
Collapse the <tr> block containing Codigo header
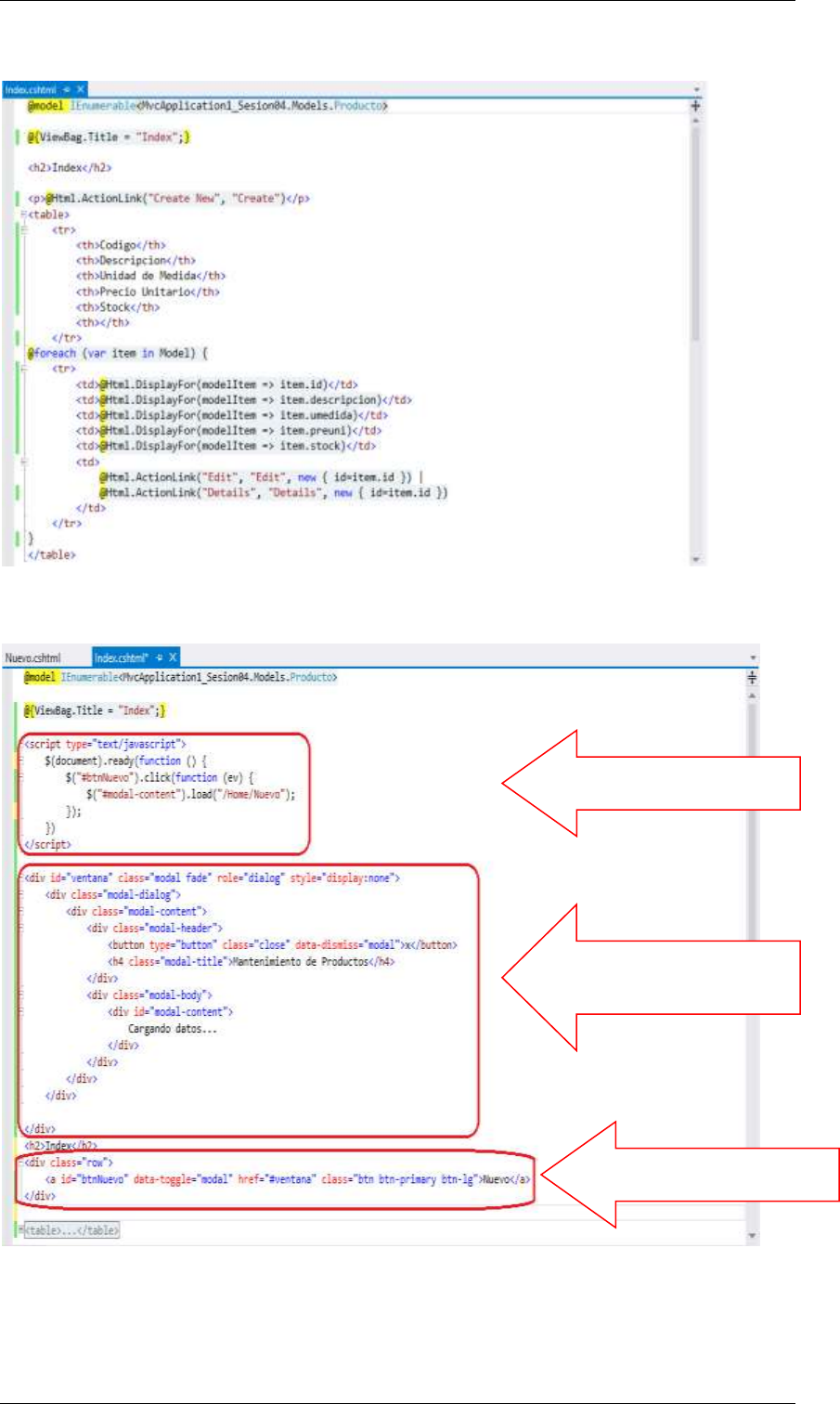(23, 229)
